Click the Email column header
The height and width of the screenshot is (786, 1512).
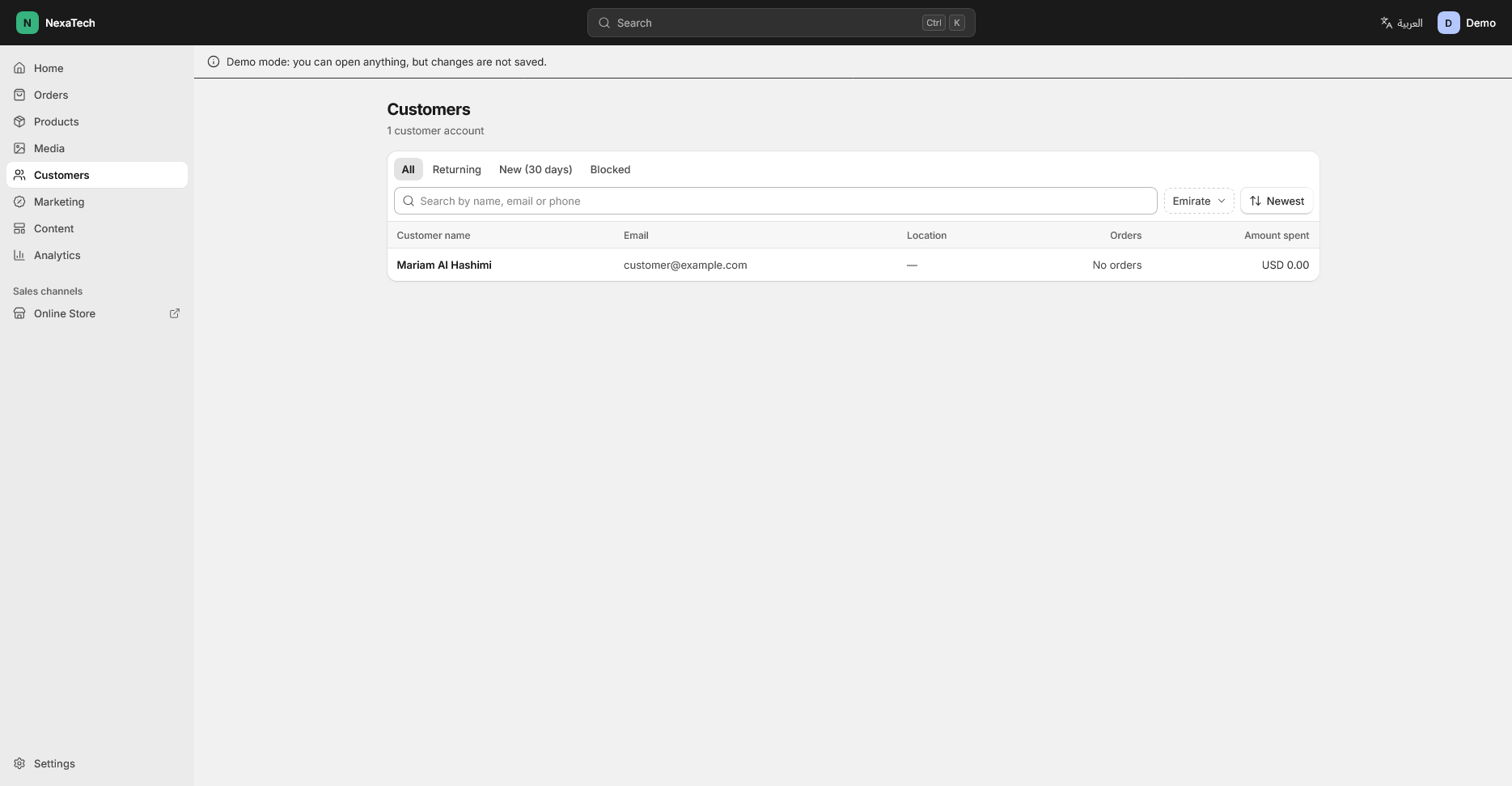(x=636, y=235)
